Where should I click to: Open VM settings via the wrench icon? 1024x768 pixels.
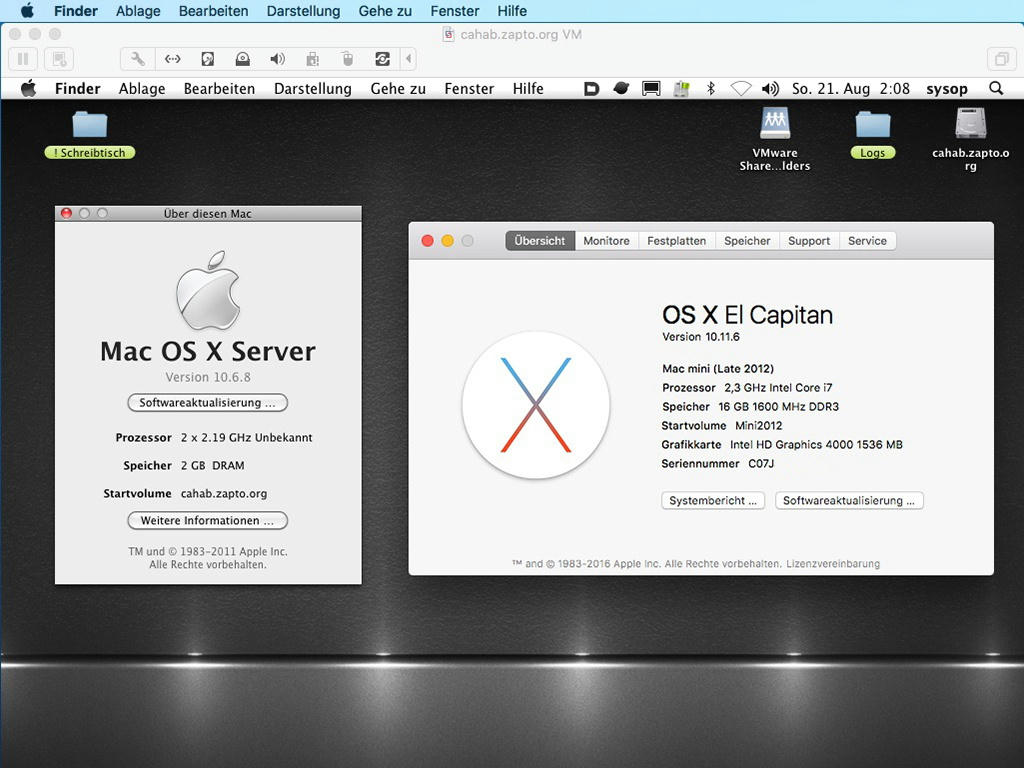point(138,59)
